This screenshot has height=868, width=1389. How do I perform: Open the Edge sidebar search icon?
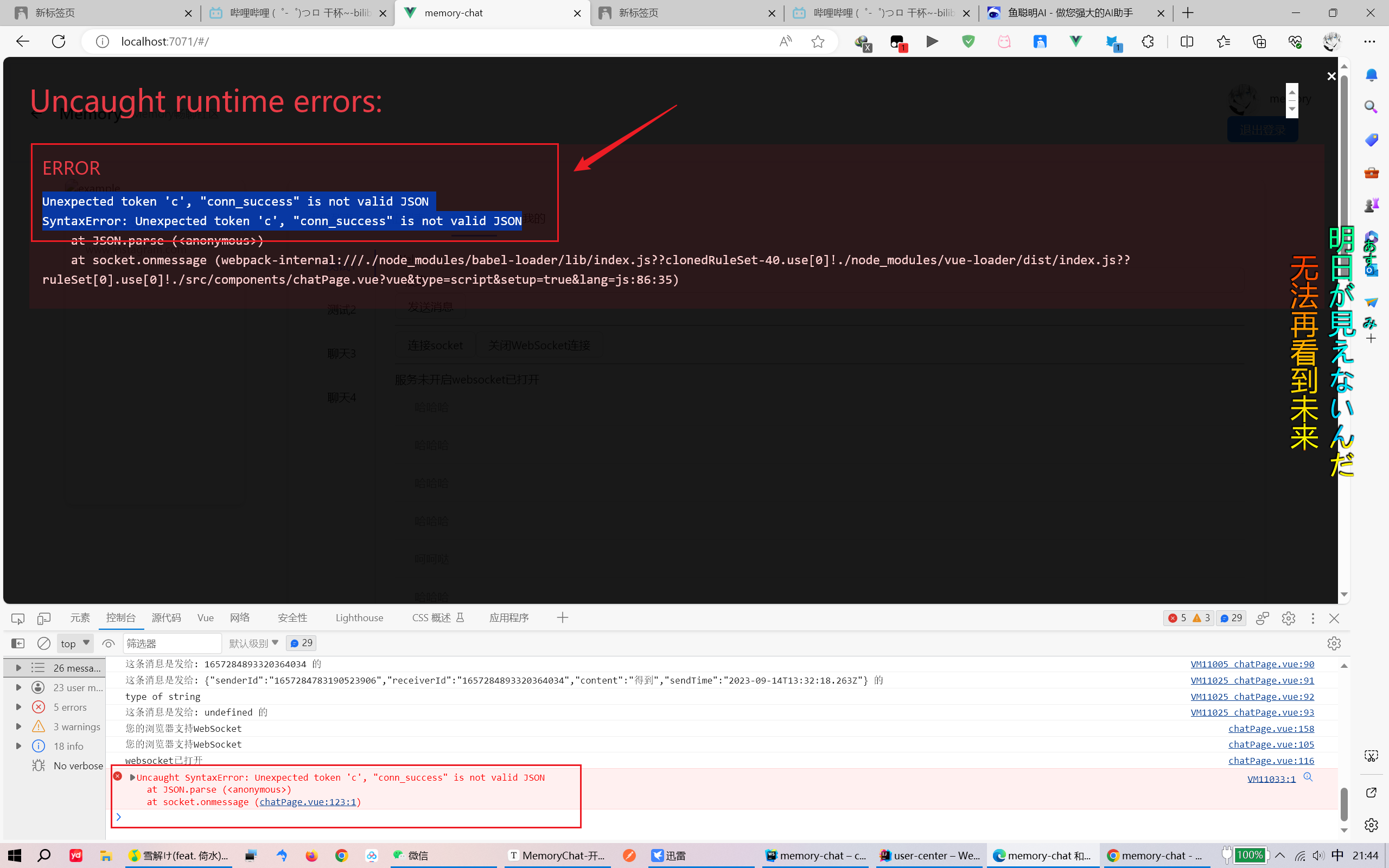(1371, 107)
